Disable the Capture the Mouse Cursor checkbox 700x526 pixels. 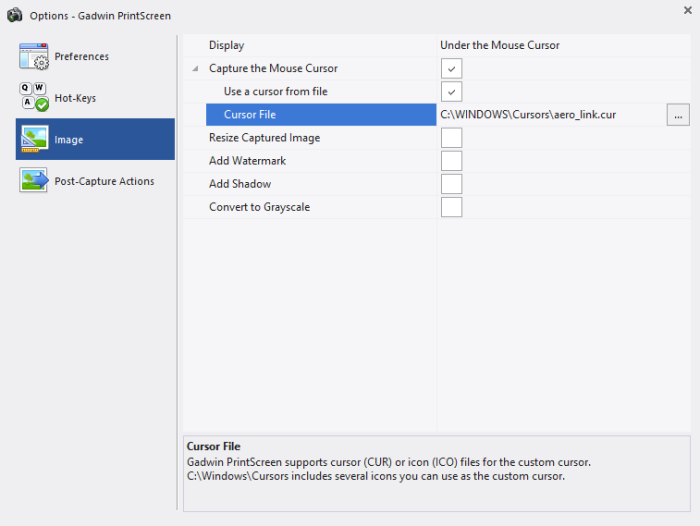451,68
